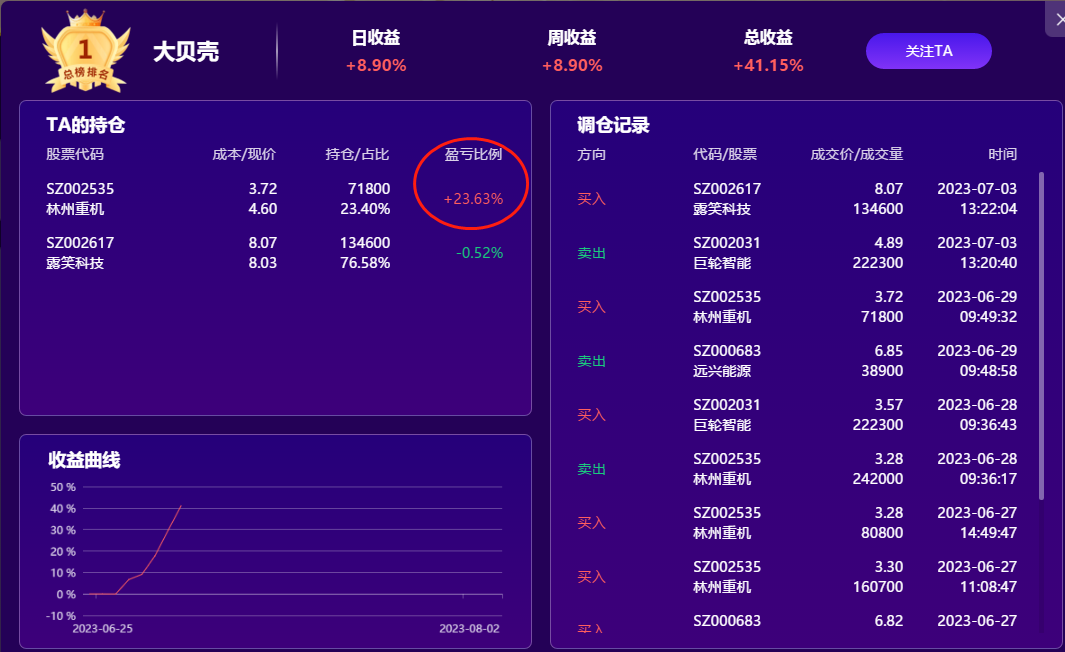Click the 76.58% position share value
1065x652 pixels.
pyautogui.click(x=365, y=263)
